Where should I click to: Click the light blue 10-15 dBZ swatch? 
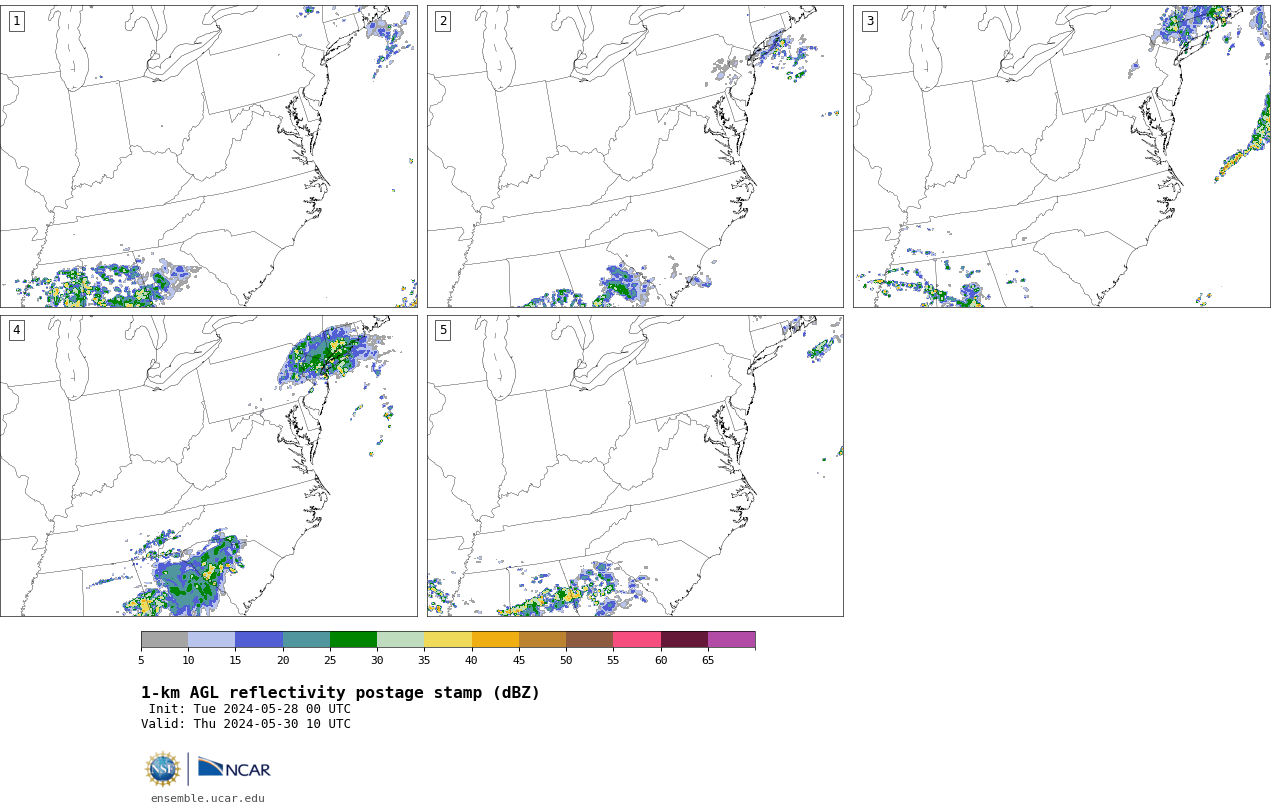point(212,640)
